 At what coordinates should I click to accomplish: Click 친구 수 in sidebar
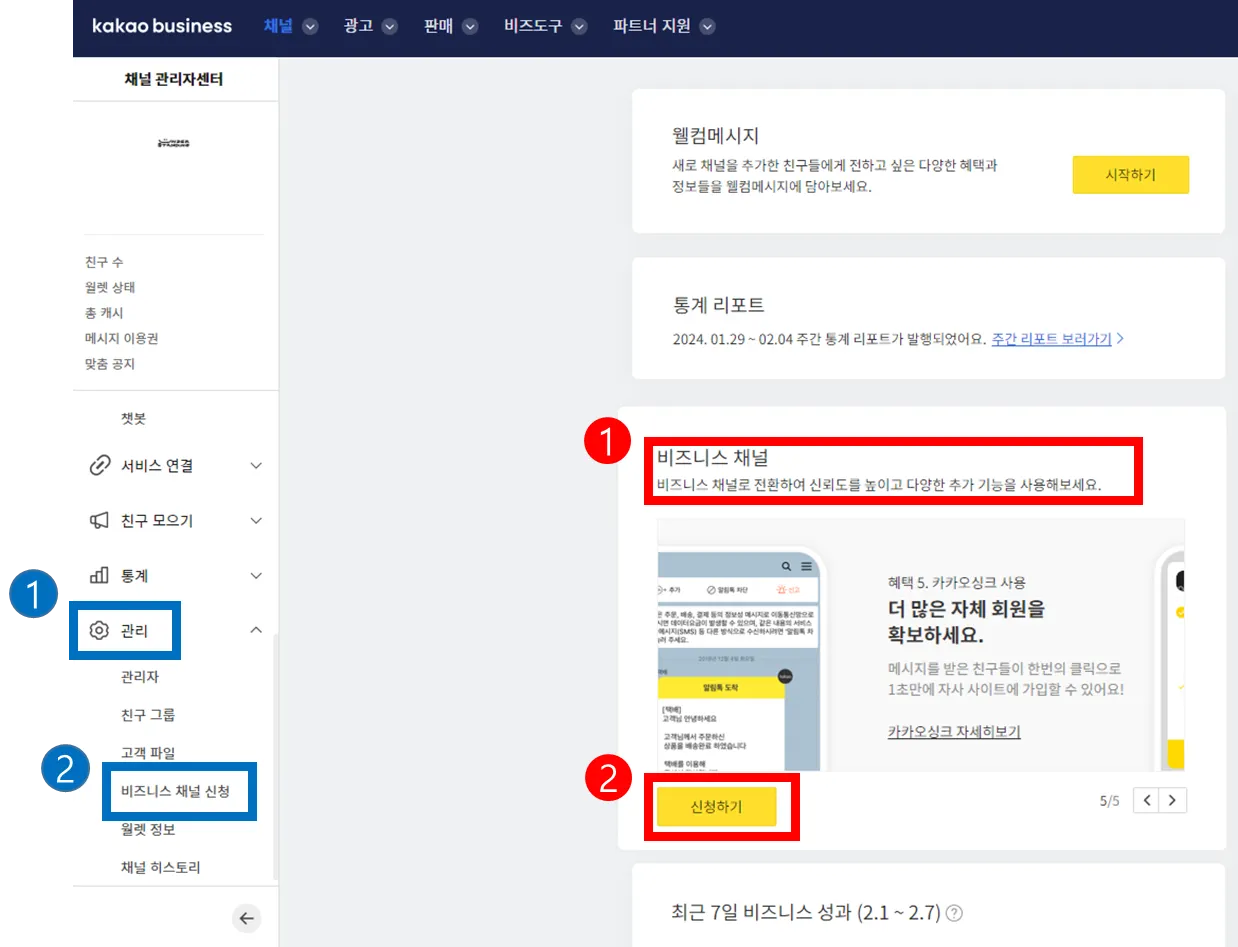(x=105, y=262)
